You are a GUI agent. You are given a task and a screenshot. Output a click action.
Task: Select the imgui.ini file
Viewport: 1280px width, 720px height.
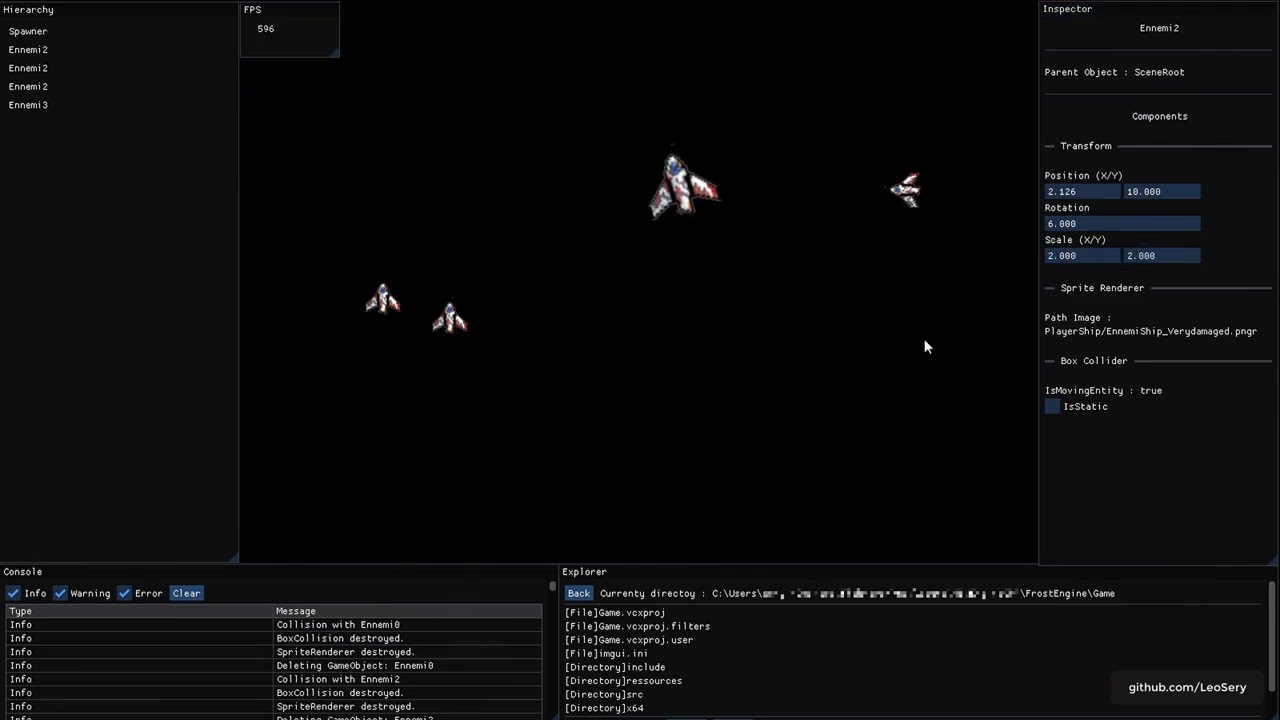(606, 653)
